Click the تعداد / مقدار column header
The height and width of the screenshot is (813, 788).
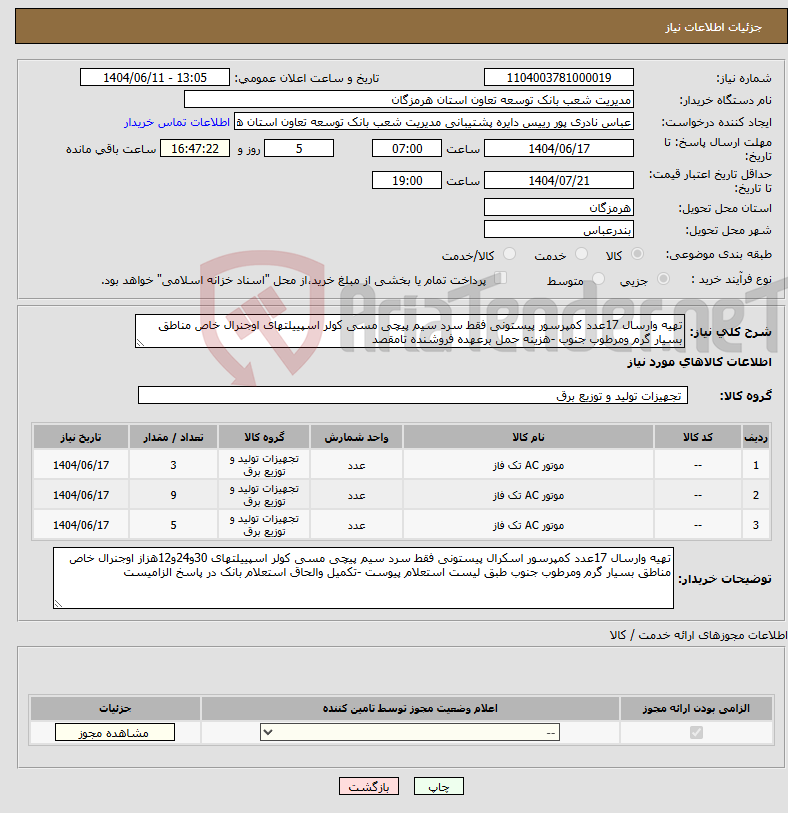tap(173, 437)
